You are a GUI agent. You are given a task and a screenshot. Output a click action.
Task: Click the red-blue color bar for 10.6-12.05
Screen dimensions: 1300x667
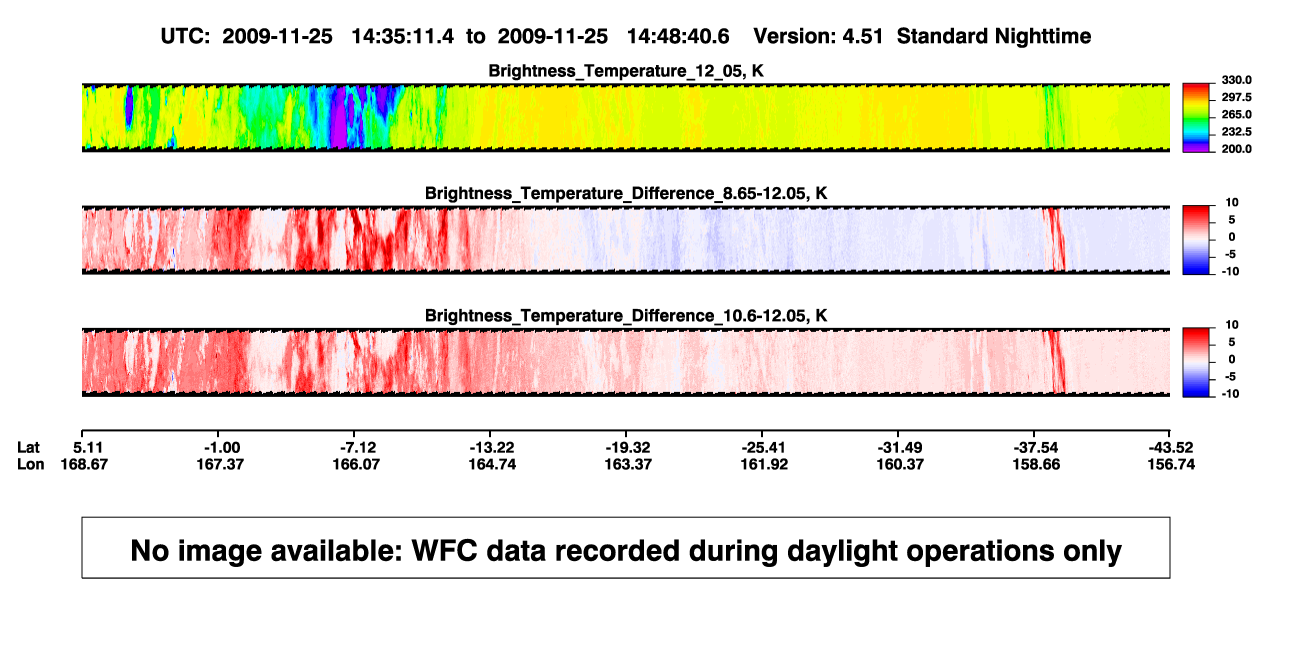click(x=1196, y=361)
